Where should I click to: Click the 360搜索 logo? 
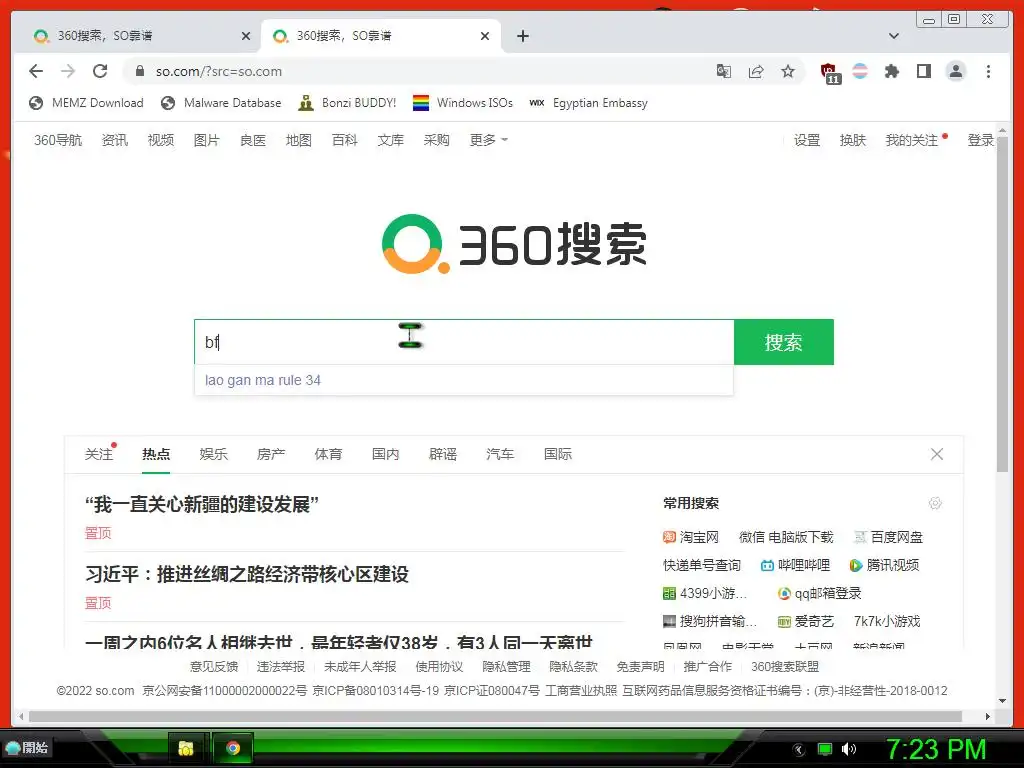click(514, 244)
